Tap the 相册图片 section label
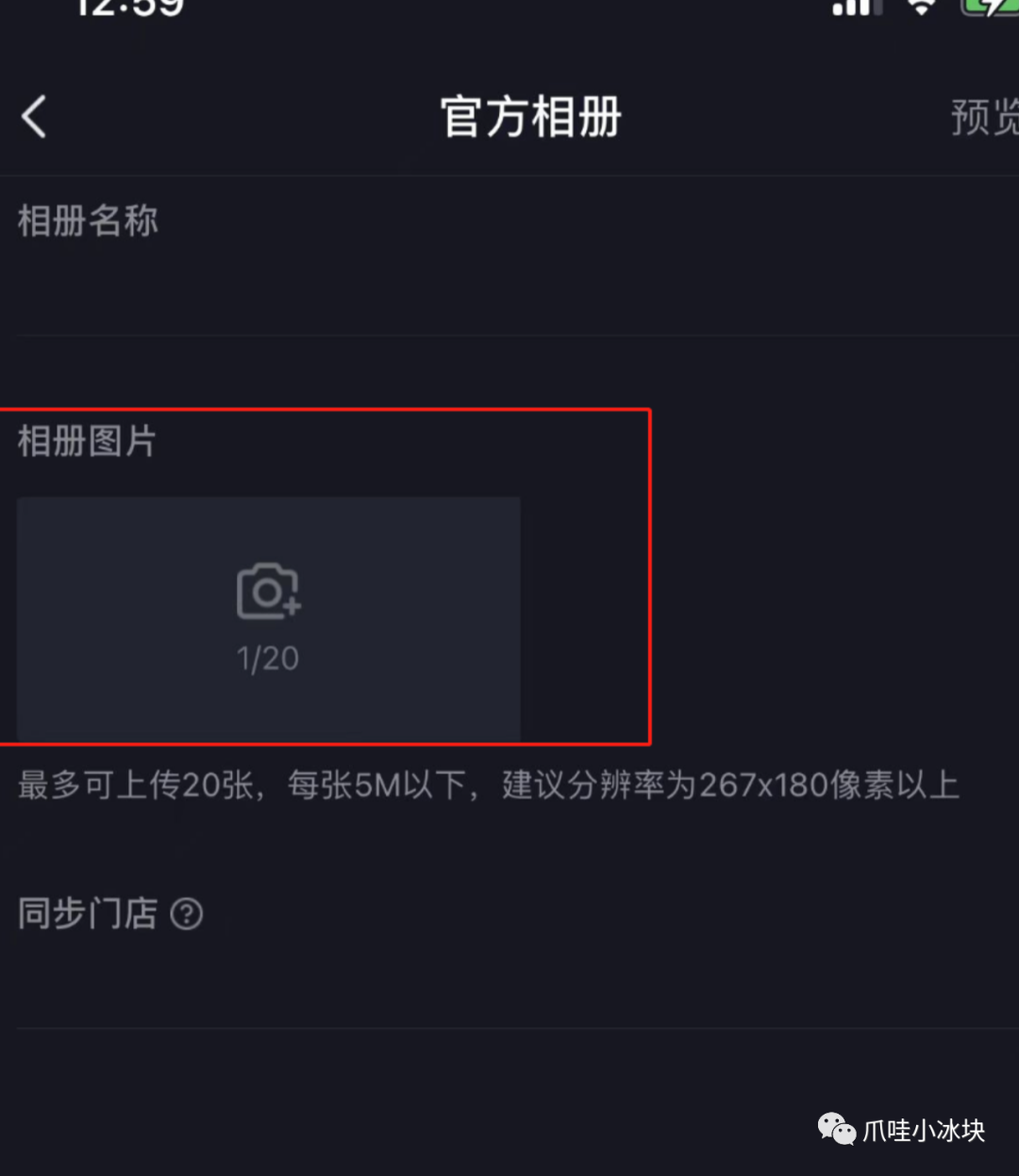 click(x=87, y=441)
